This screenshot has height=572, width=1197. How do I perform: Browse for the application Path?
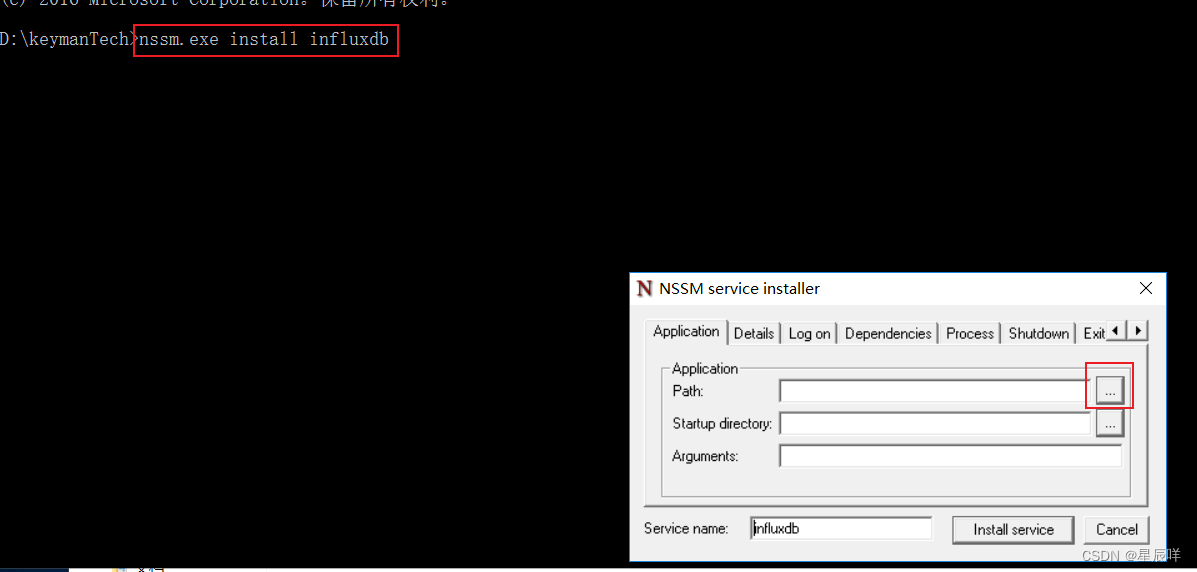pyautogui.click(x=1110, y=391)
